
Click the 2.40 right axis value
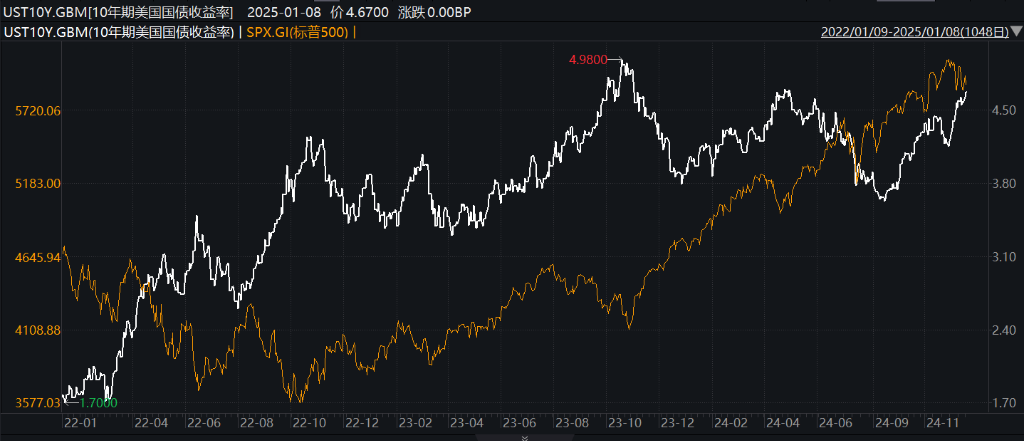pyautogui.click(x=1003, y=330)
